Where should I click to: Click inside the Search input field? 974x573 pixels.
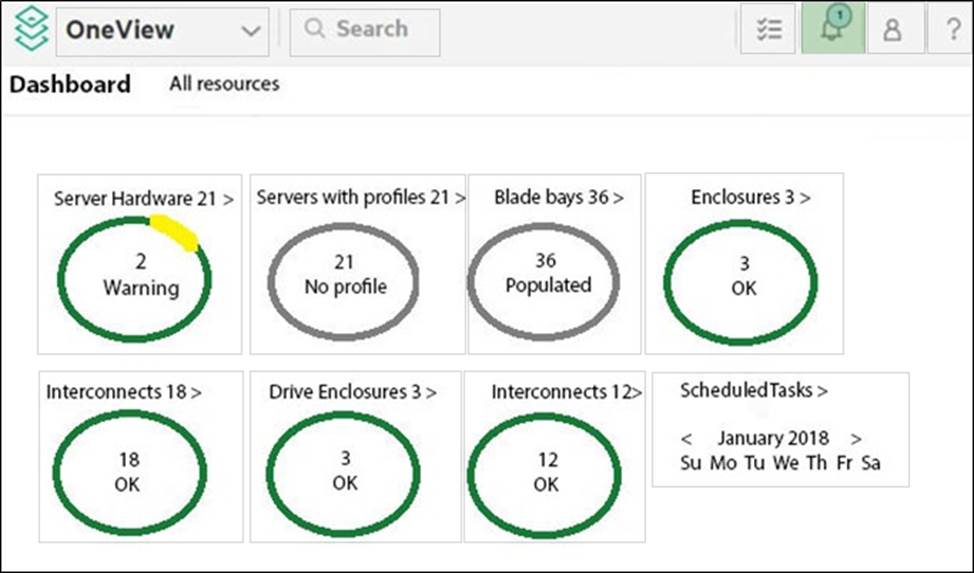pos(380,30)
